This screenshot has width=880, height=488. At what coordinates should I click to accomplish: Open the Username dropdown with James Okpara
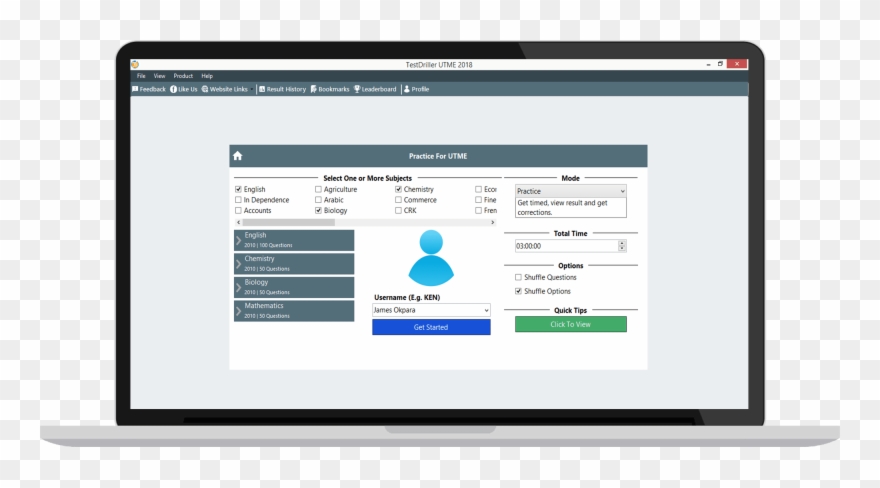coord(431,310)
